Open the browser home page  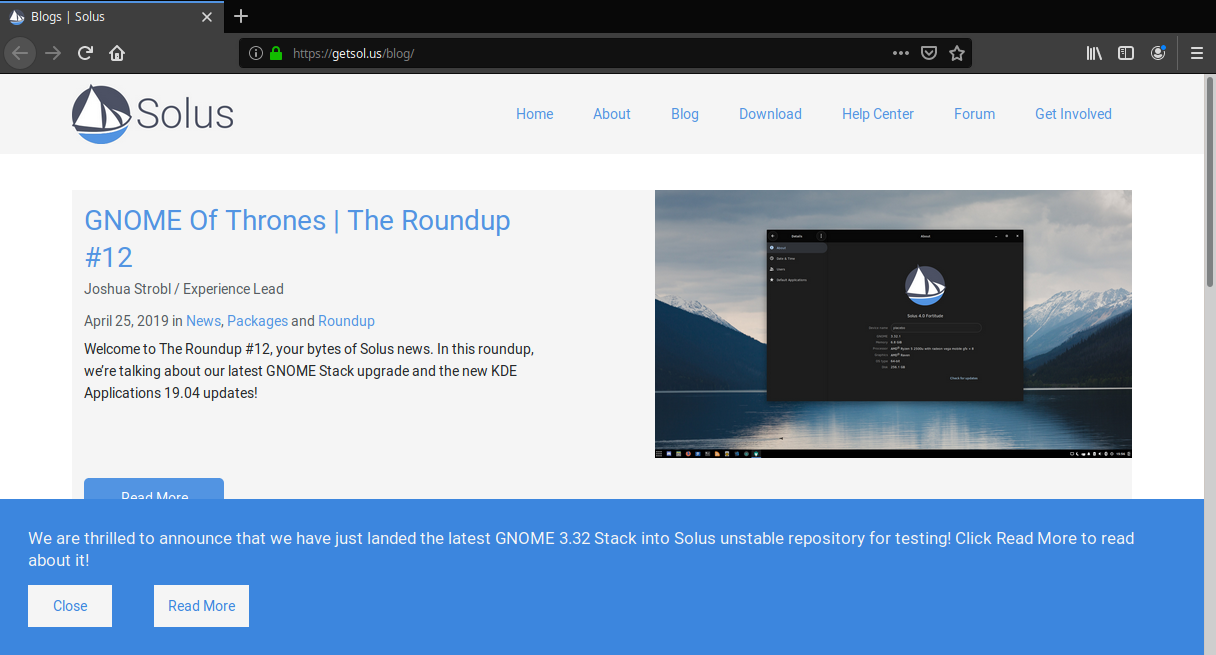[x=117, y=53]
